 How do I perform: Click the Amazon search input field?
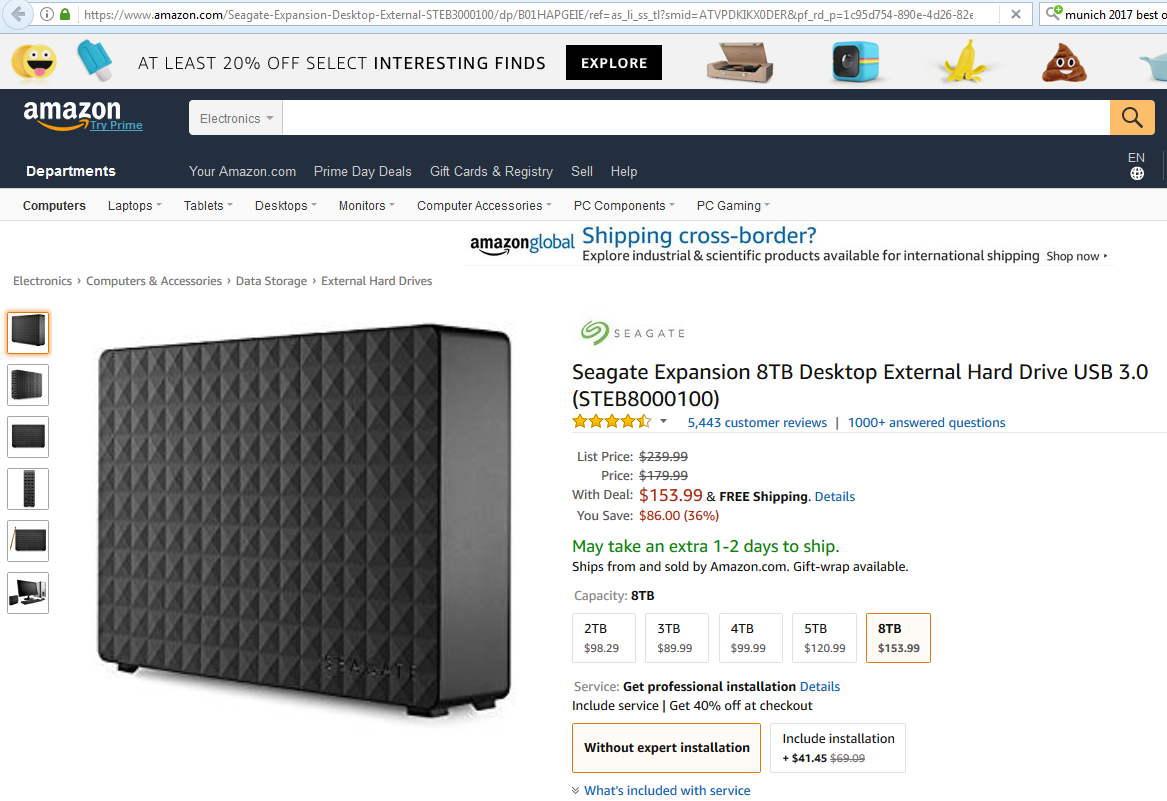[695, 118]
